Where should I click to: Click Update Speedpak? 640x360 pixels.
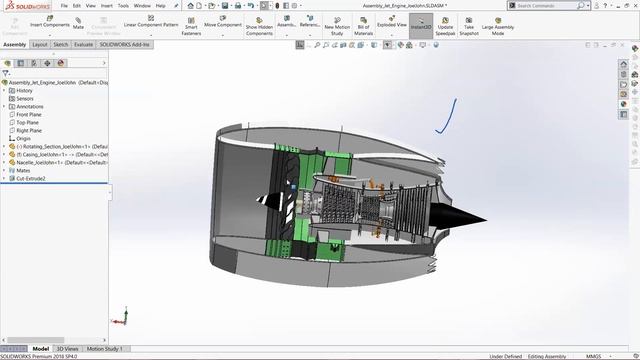[445, 27]
